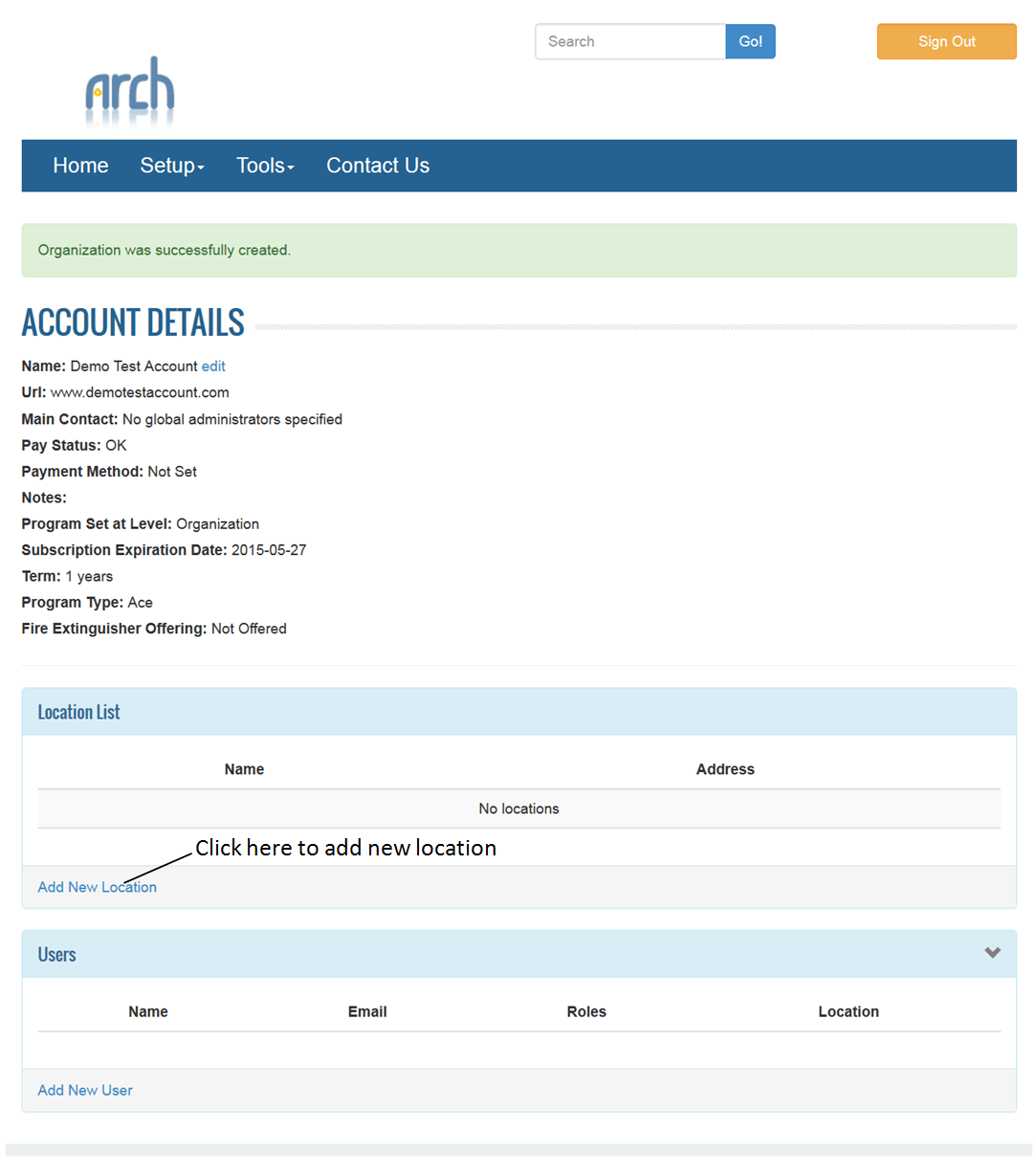The height and width of the screenshot is (1175, 1036).
Task: Click Add New User link
Action: coord(85,1090)
